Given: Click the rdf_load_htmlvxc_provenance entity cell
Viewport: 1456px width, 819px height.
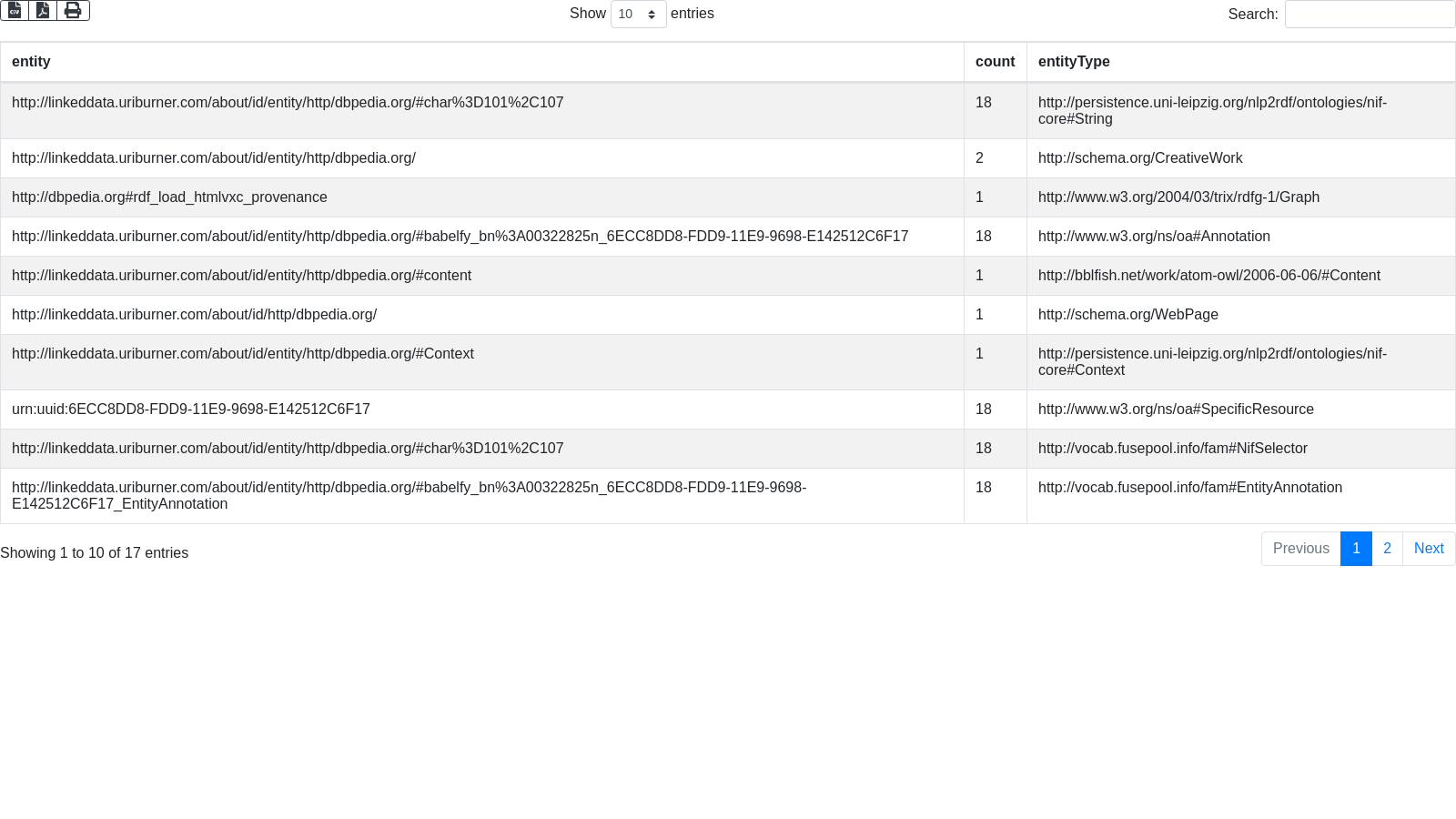Looking at the screenshot, I should (x=169, y=197).
